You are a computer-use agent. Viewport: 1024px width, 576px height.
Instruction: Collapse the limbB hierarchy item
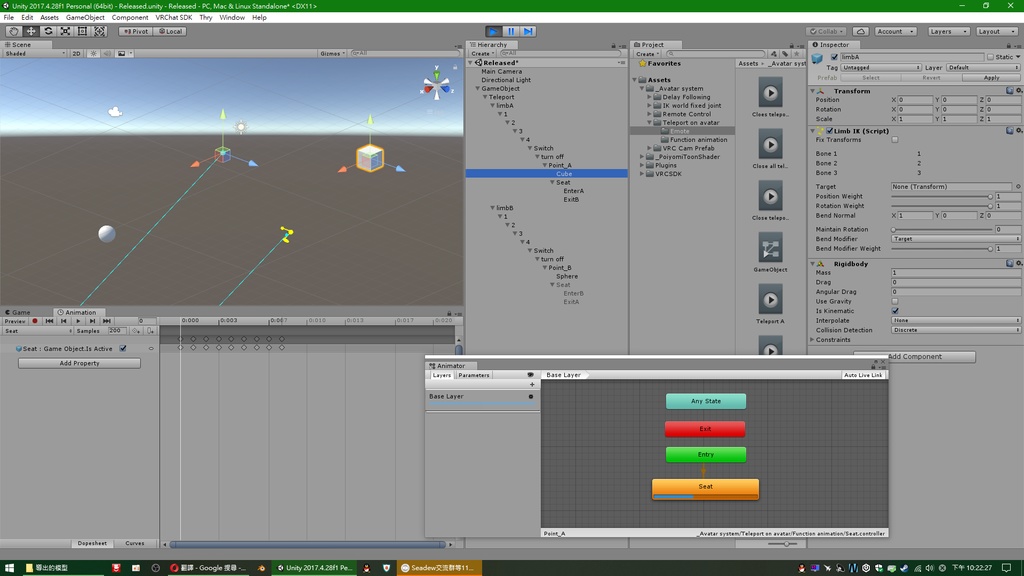(x=493, y=208)
